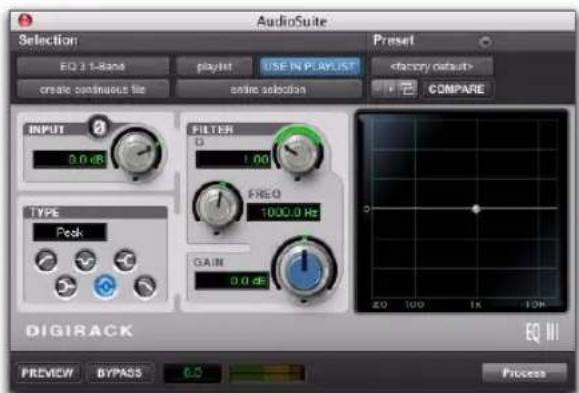Click the Peak type display field
The height and width of the screenshot is (393, 579).
(70, 232)
